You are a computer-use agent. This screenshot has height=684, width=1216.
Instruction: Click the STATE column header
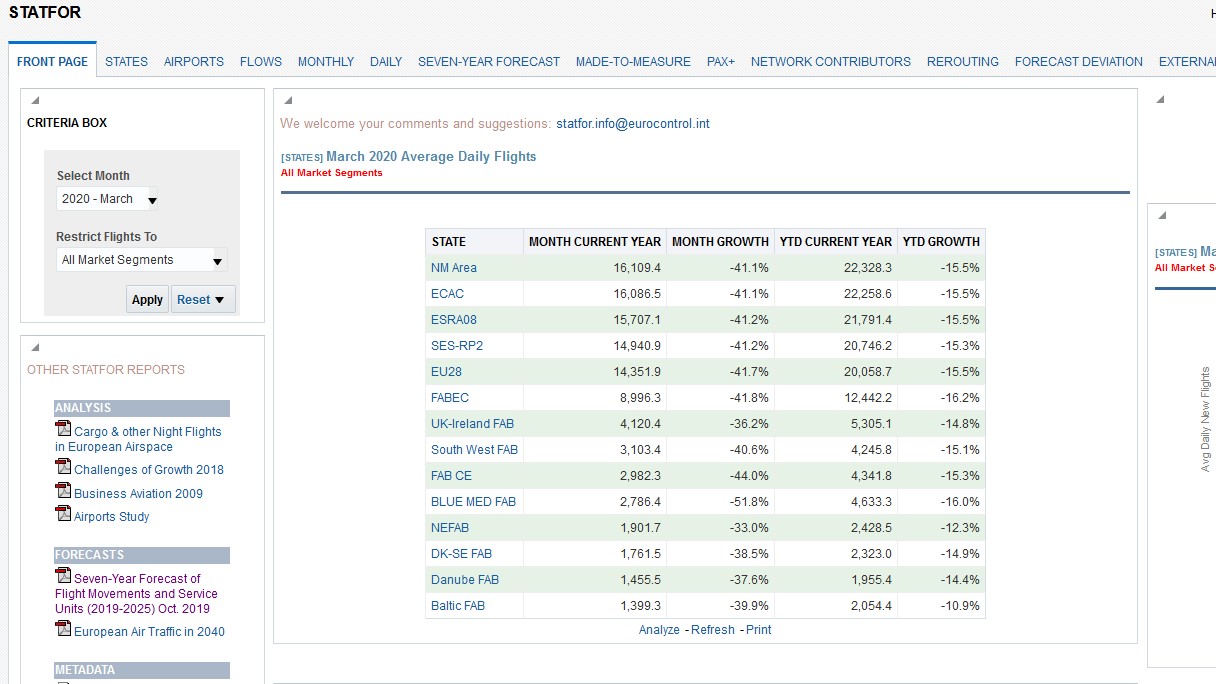point(475,242)
